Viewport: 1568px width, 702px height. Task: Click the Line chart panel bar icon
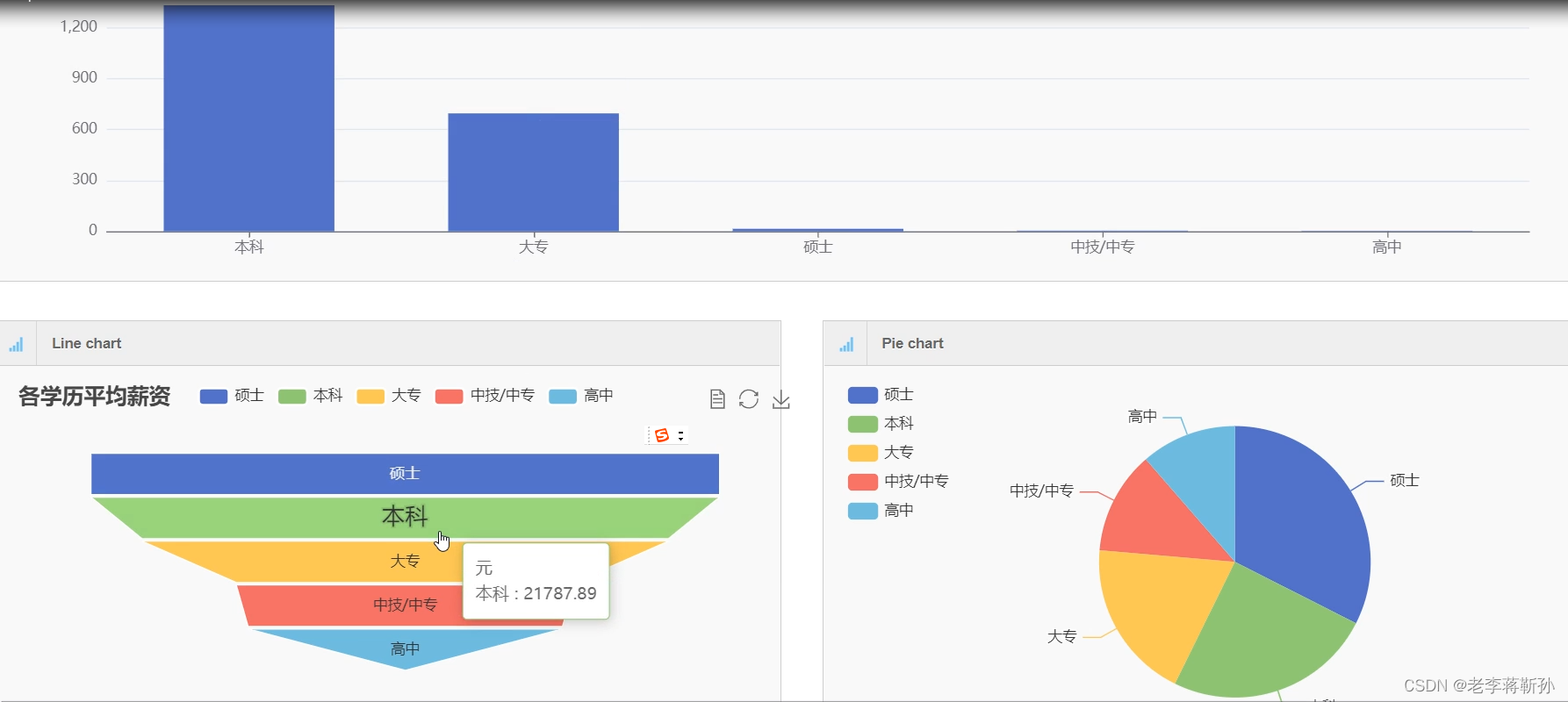pyautogui.click(x=16, y=344)
